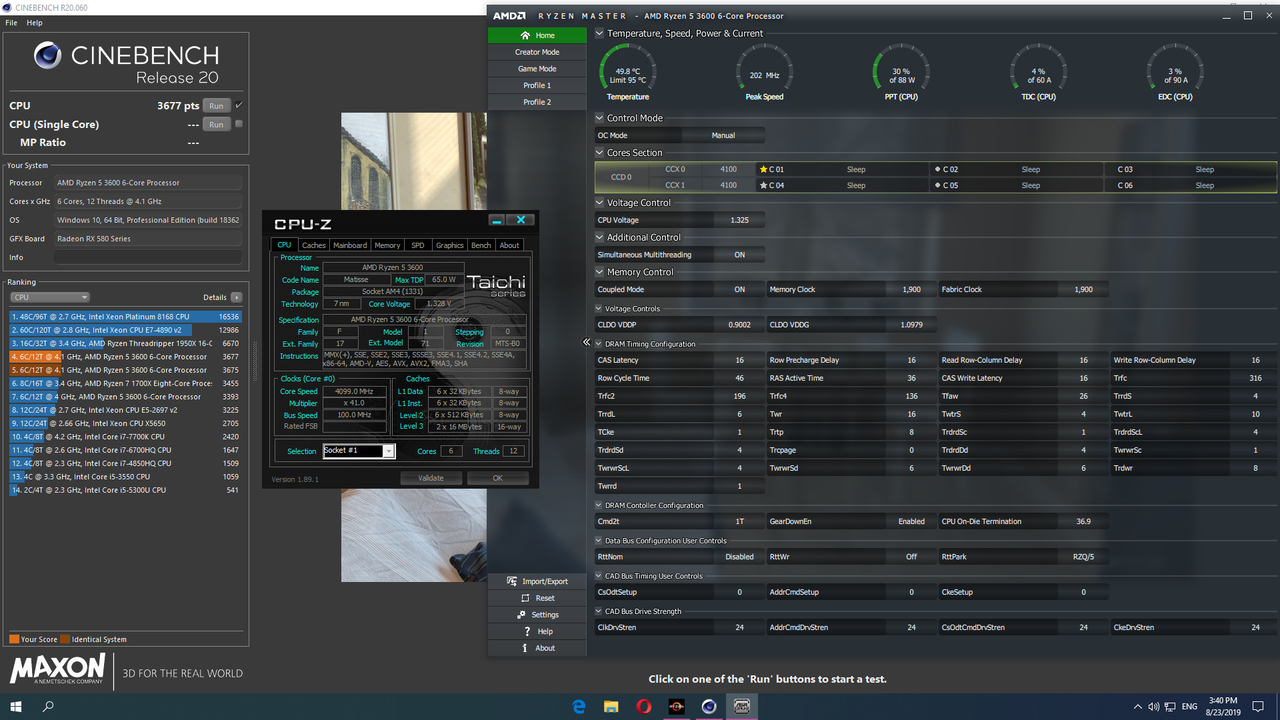Image resolution: width=1280 pixels, height=720 pixels.
Task: Click the Peak Speed gauge
Action: 765,73
